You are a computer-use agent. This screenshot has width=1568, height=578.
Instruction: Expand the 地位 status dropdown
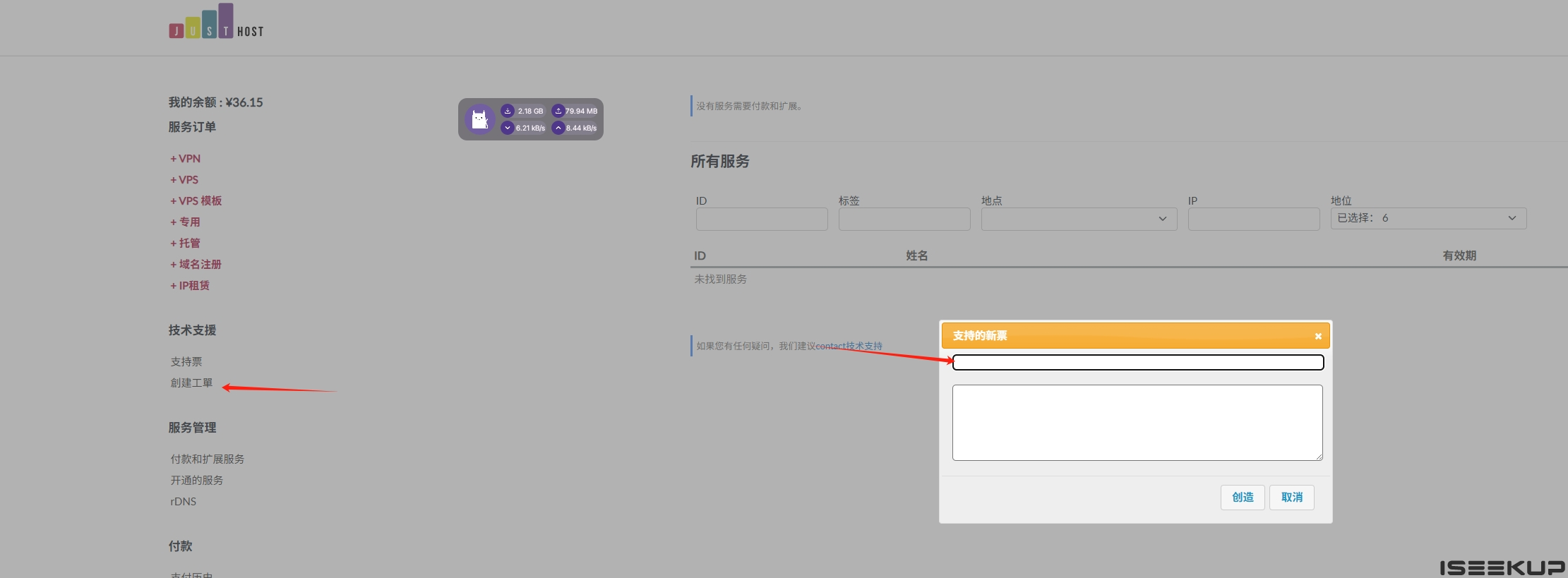tap(1428, 218)
